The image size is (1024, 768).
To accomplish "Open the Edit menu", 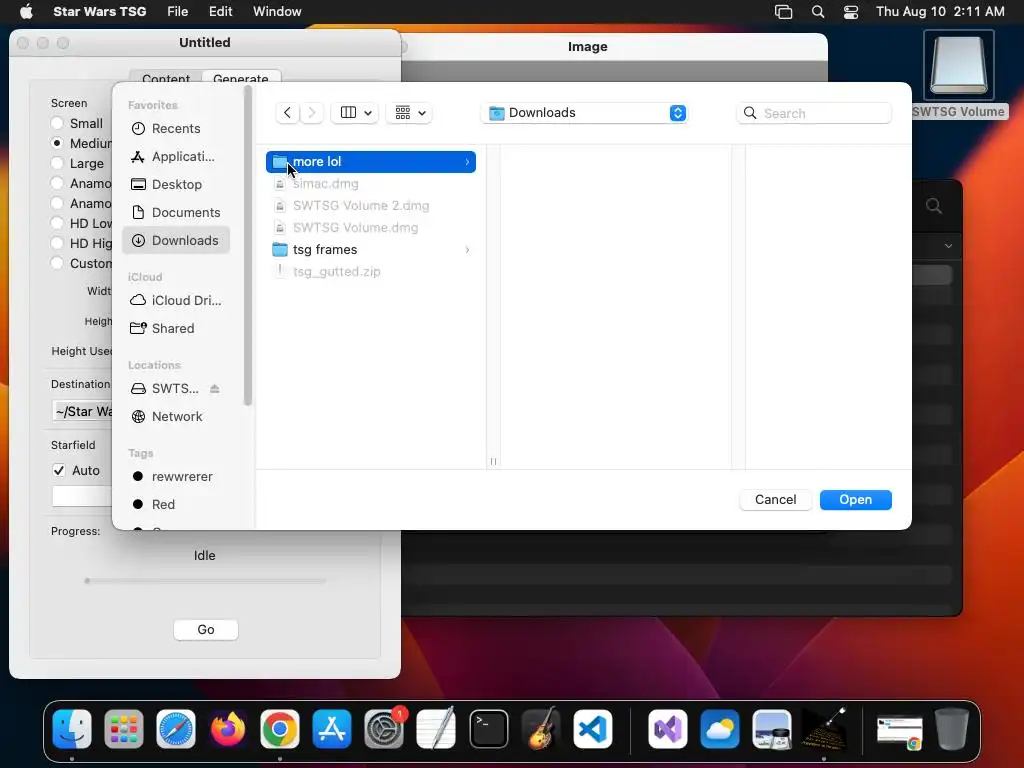I will click(x=221, y=11).
